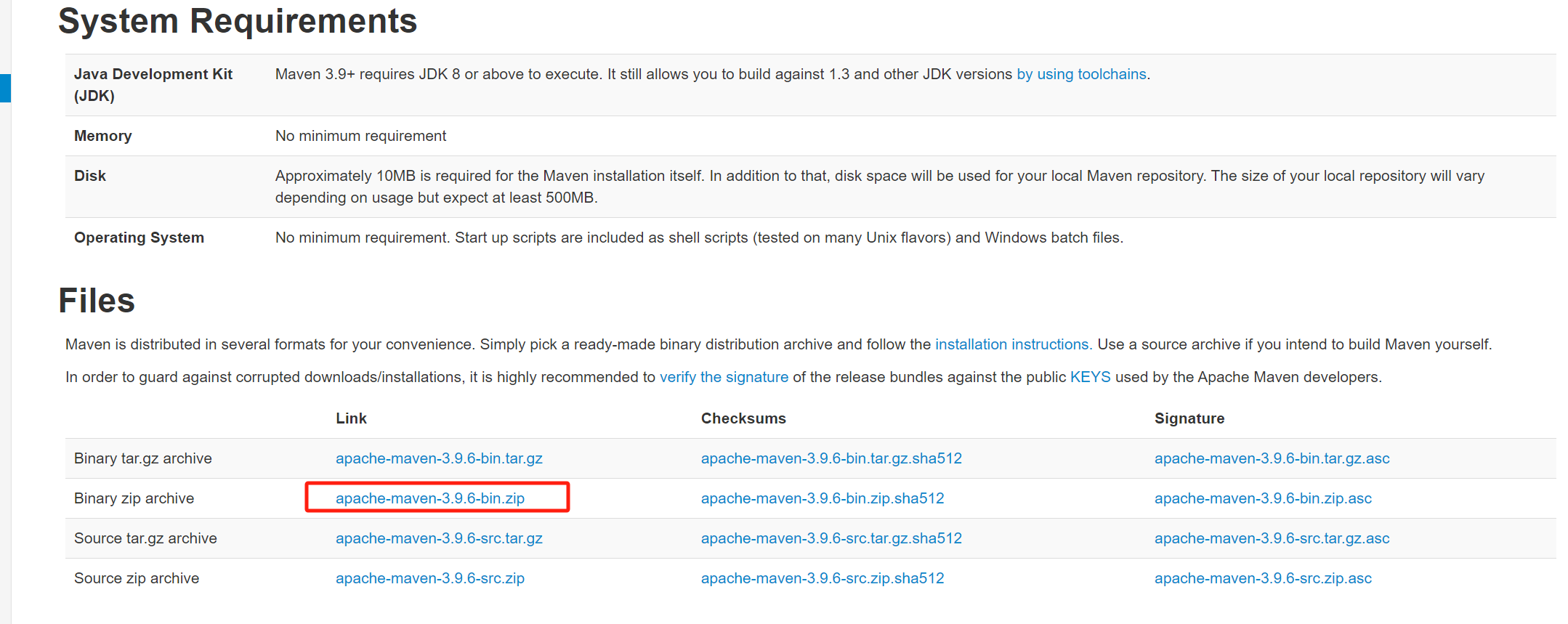1568x624 pixels.
Task: Click the 'Operating System' row label
Action: click(139, 238)
